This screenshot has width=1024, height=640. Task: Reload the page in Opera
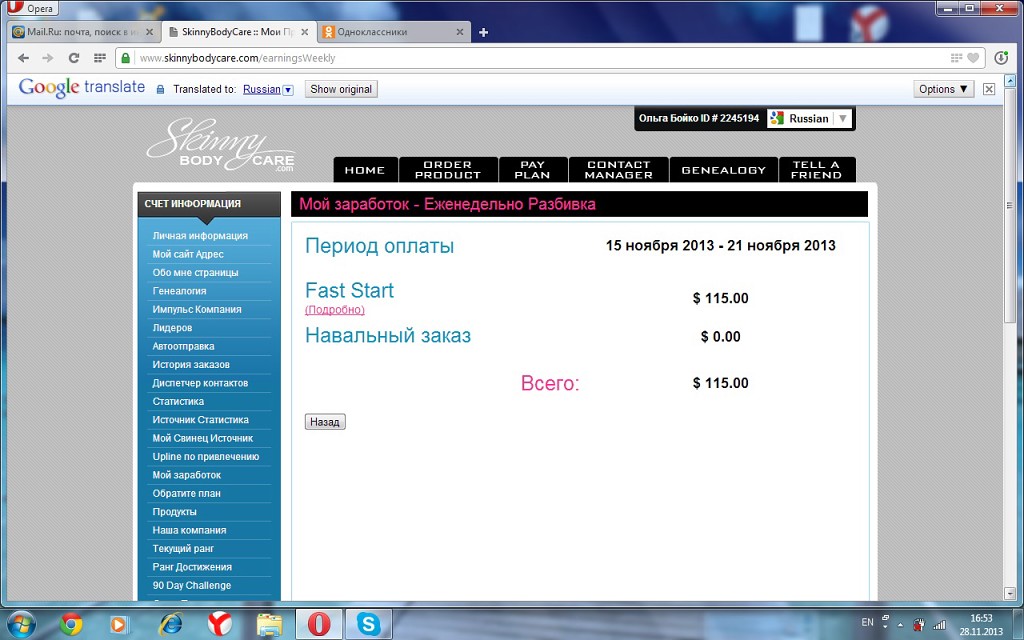[x=74, y=58]
